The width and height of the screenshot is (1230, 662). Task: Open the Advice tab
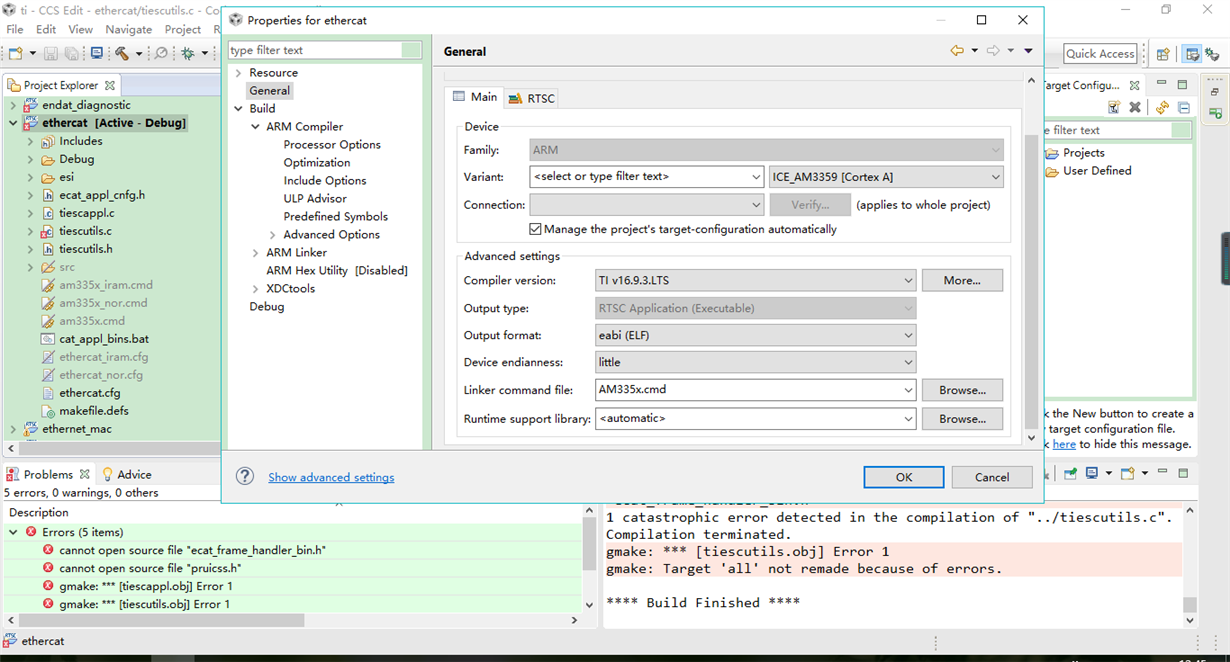pos(125,474)
